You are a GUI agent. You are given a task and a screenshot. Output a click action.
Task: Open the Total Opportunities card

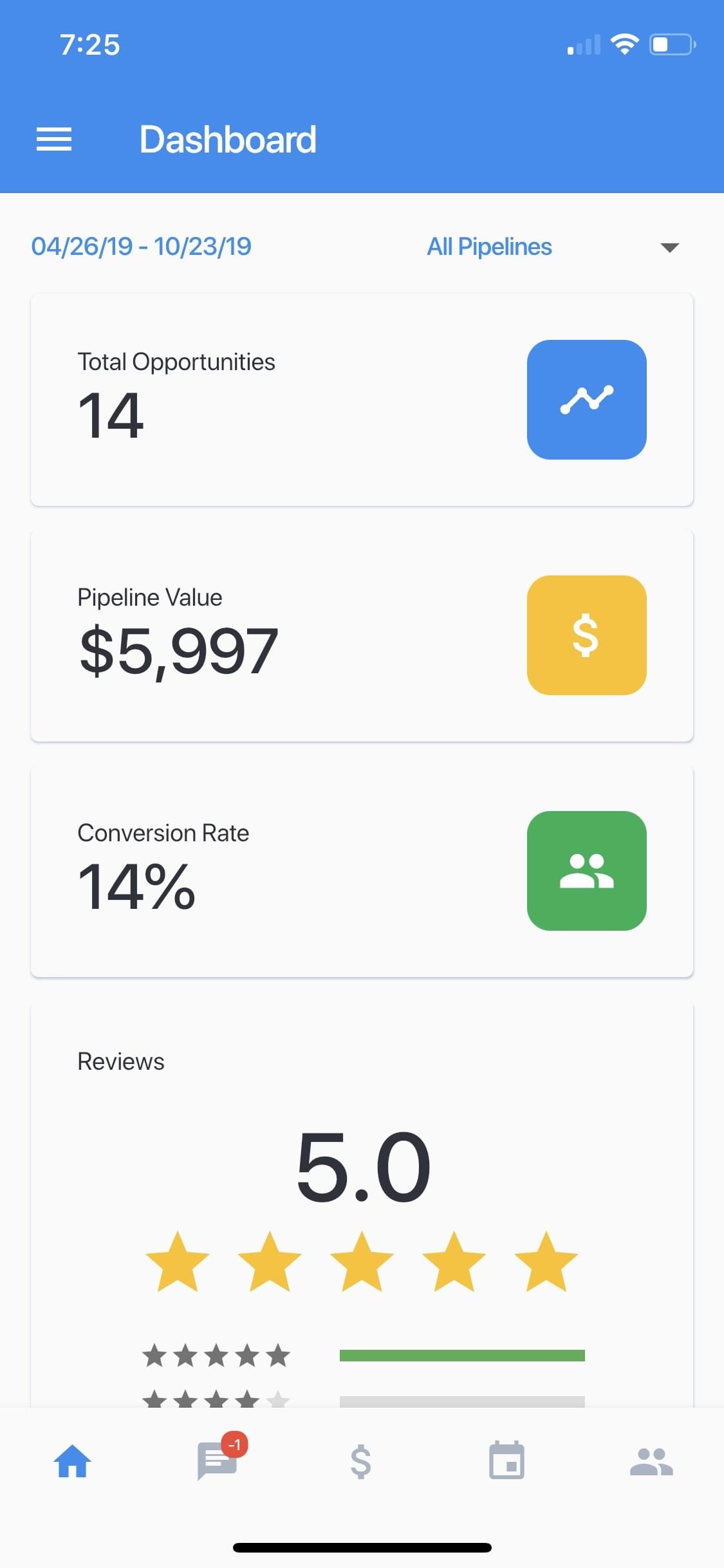tap(257, 400)
